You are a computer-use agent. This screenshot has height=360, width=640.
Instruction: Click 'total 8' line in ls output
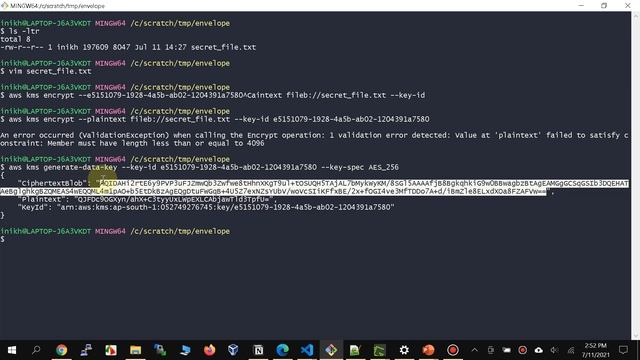pyautogui.click(x=15, y=39)
